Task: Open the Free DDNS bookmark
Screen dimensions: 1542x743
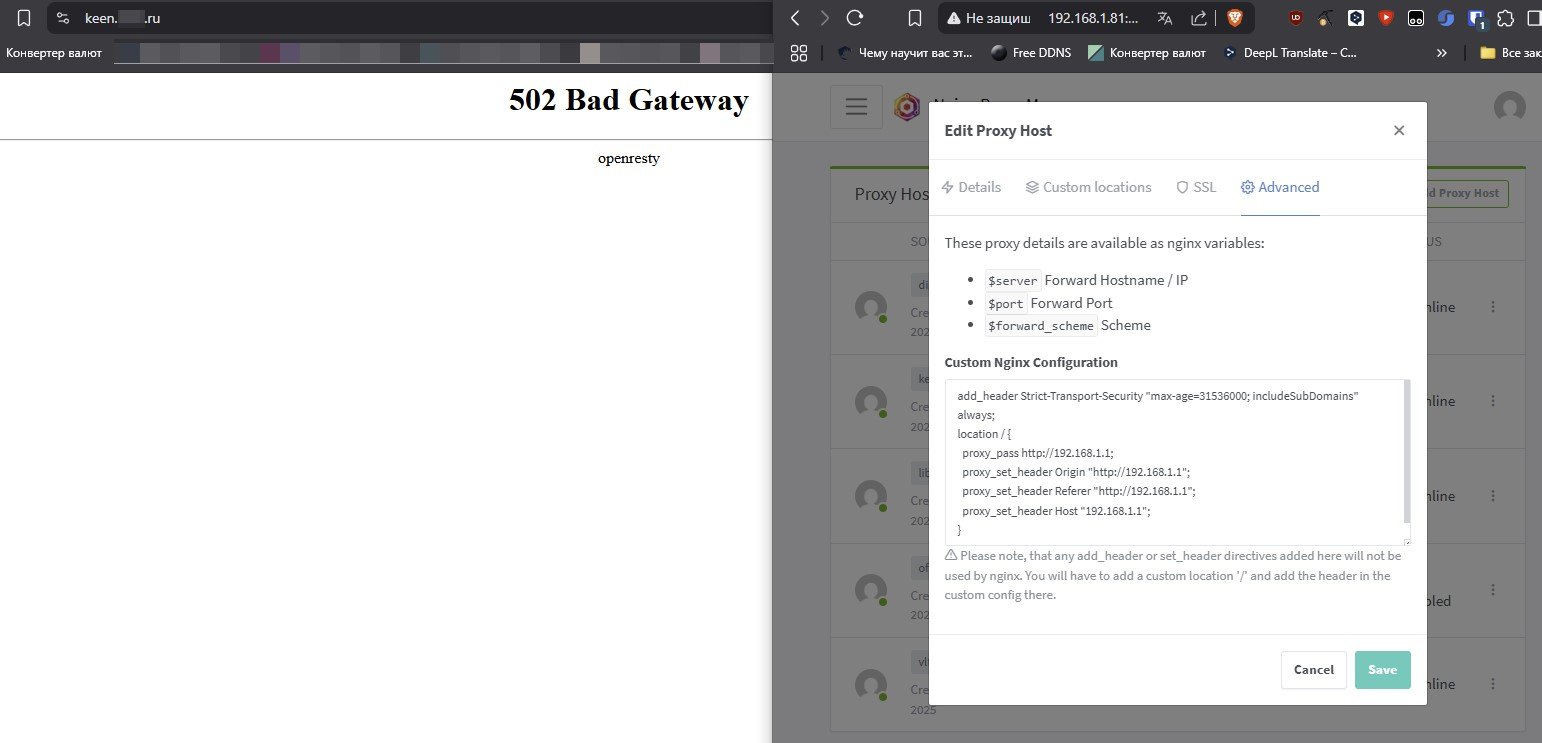Action: [1030, 53]
